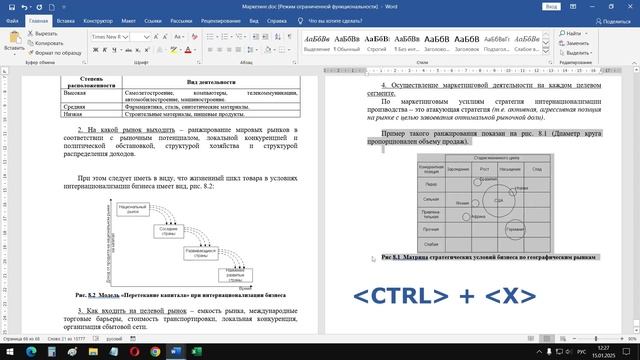Undo the last action in the quick access toolbar
Viewport: 640px width, 360px height.
pyautogui.click(x=24, y=7)
